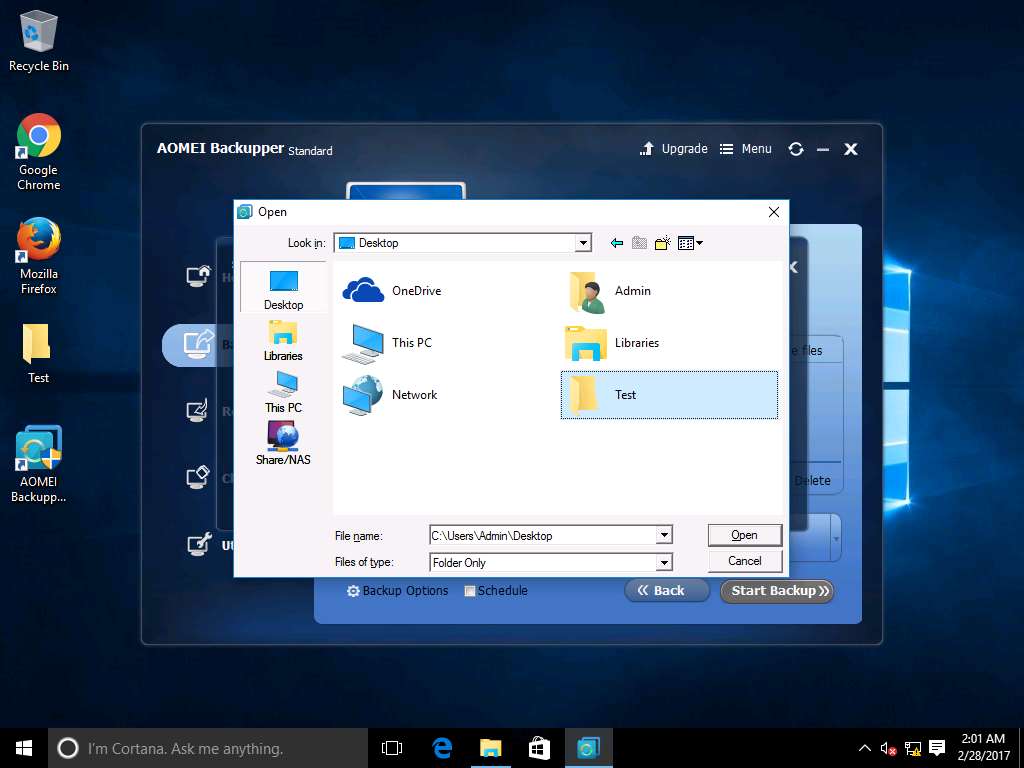Open Task View from the taskbar
This screenshot has width=1024, height=768.
click(x=392, y=748)
